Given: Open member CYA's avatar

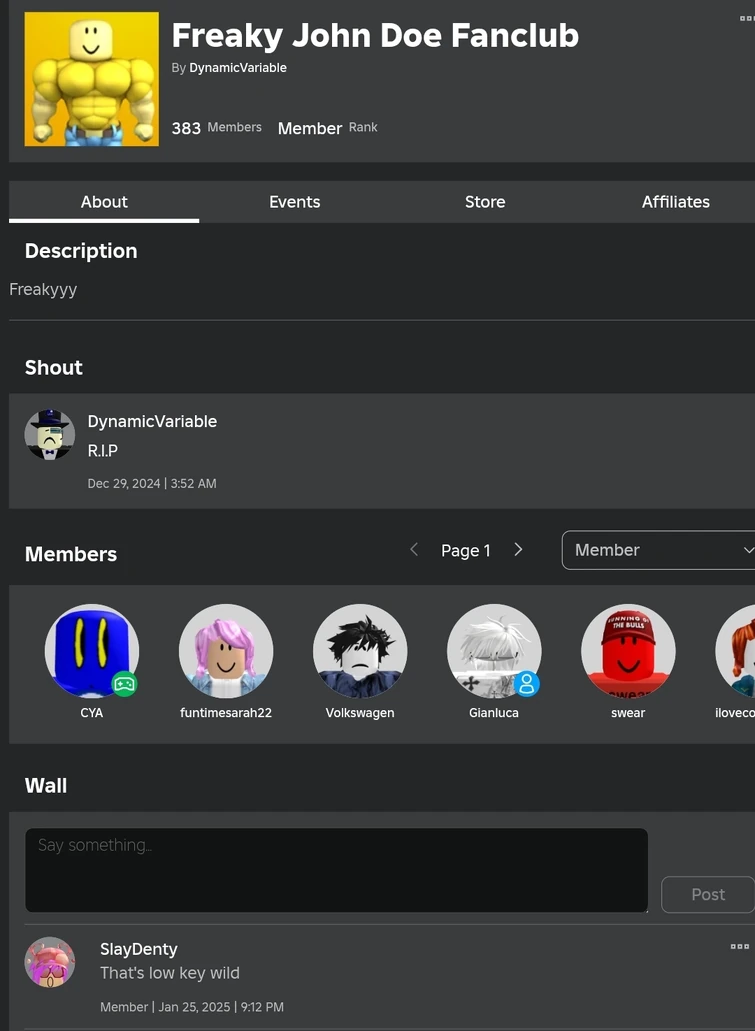Looking at the screenshot, I should tap(91, 651).
